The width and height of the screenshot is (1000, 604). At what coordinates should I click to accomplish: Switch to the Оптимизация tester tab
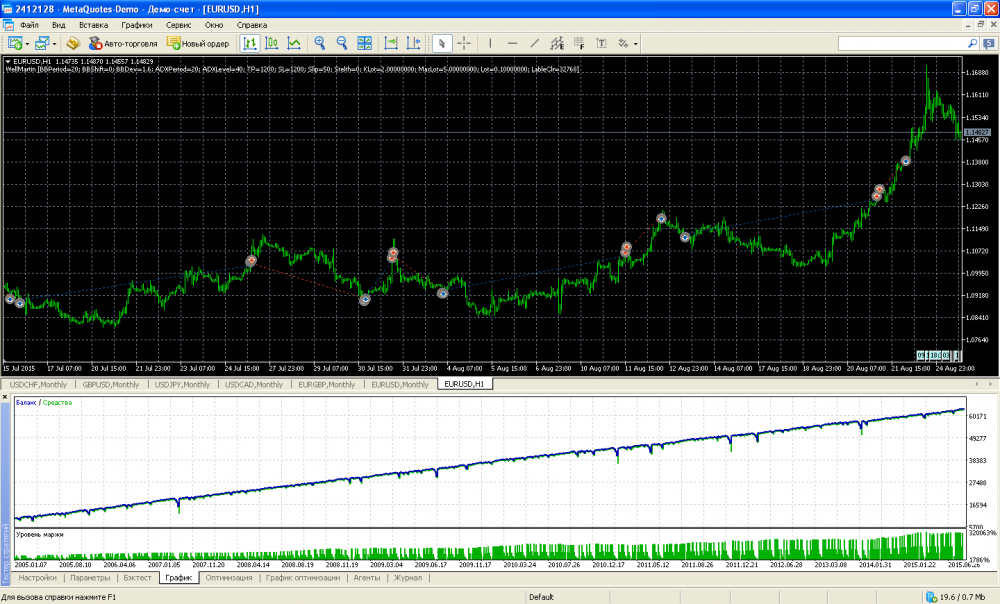228,577
